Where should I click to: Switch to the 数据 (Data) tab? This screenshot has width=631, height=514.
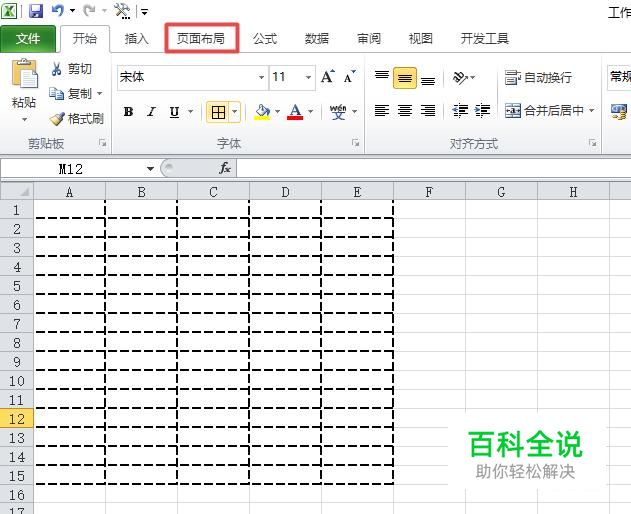click(317, 39)
